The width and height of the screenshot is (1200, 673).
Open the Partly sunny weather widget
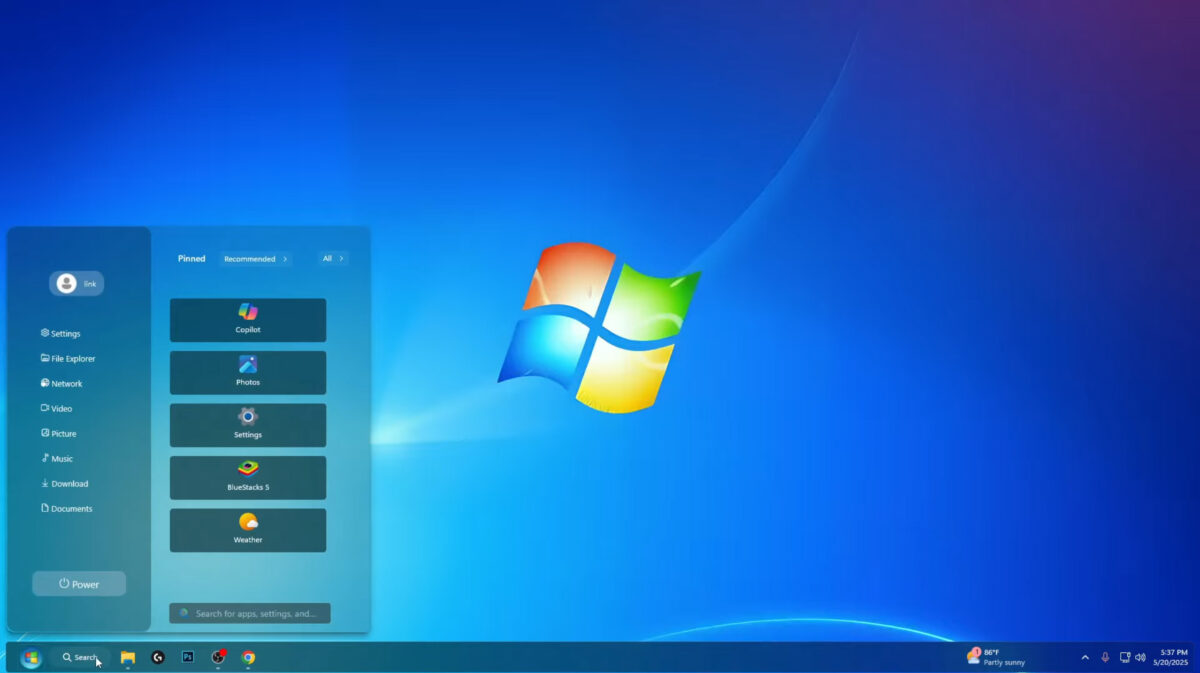(995, 657)
